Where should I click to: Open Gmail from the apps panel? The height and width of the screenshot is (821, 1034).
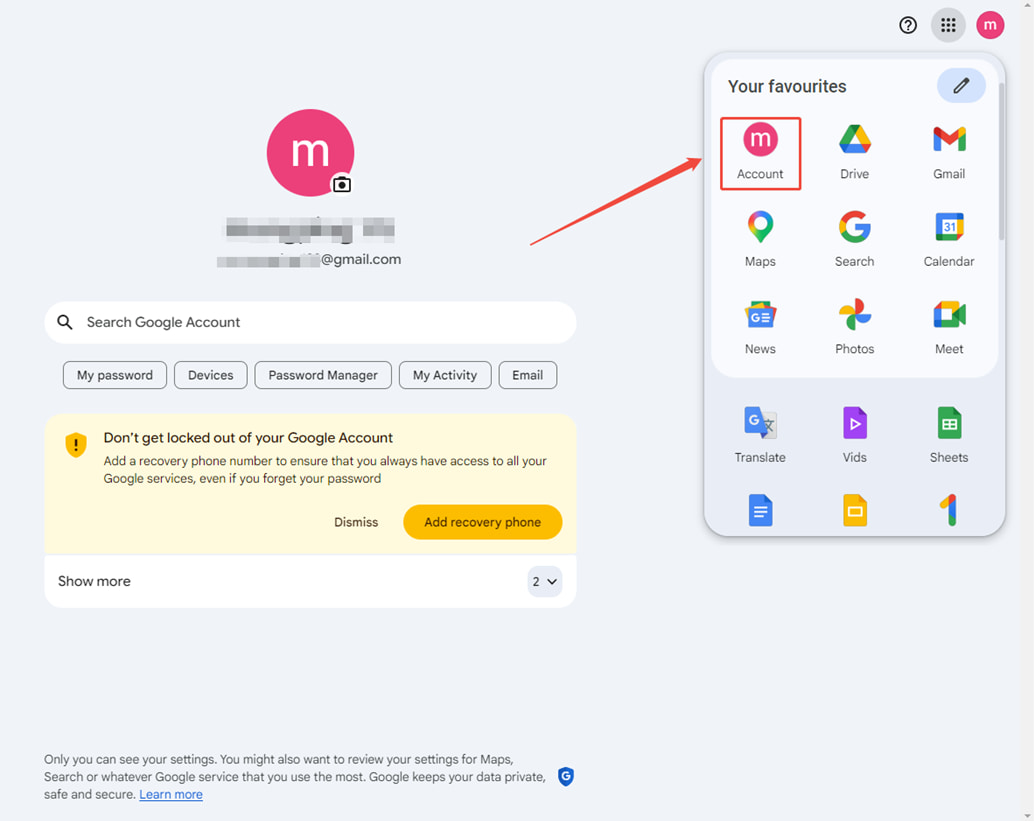point(949,153)
